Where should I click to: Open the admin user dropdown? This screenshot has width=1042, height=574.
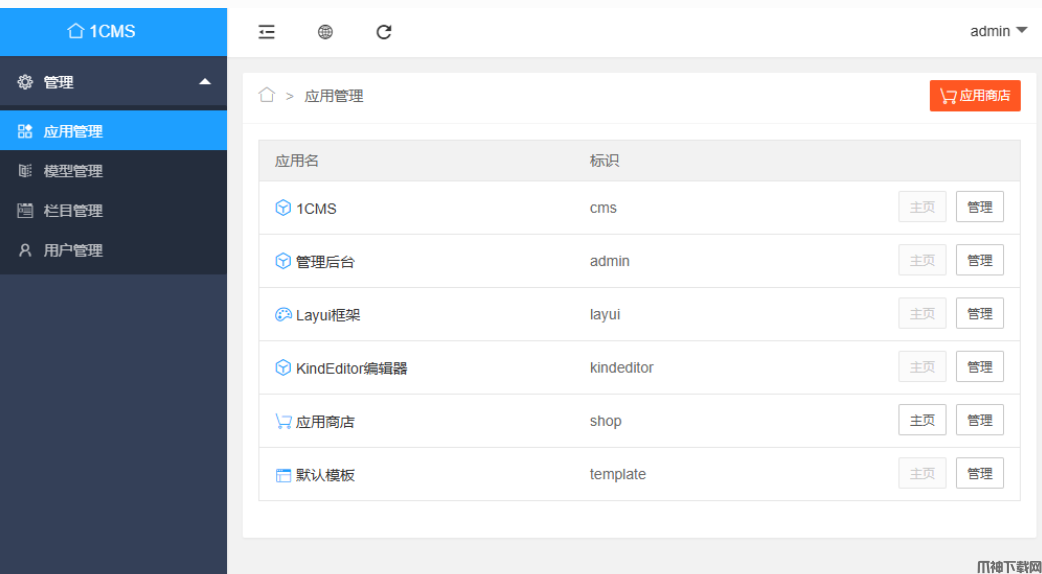[x=998, y=31]
